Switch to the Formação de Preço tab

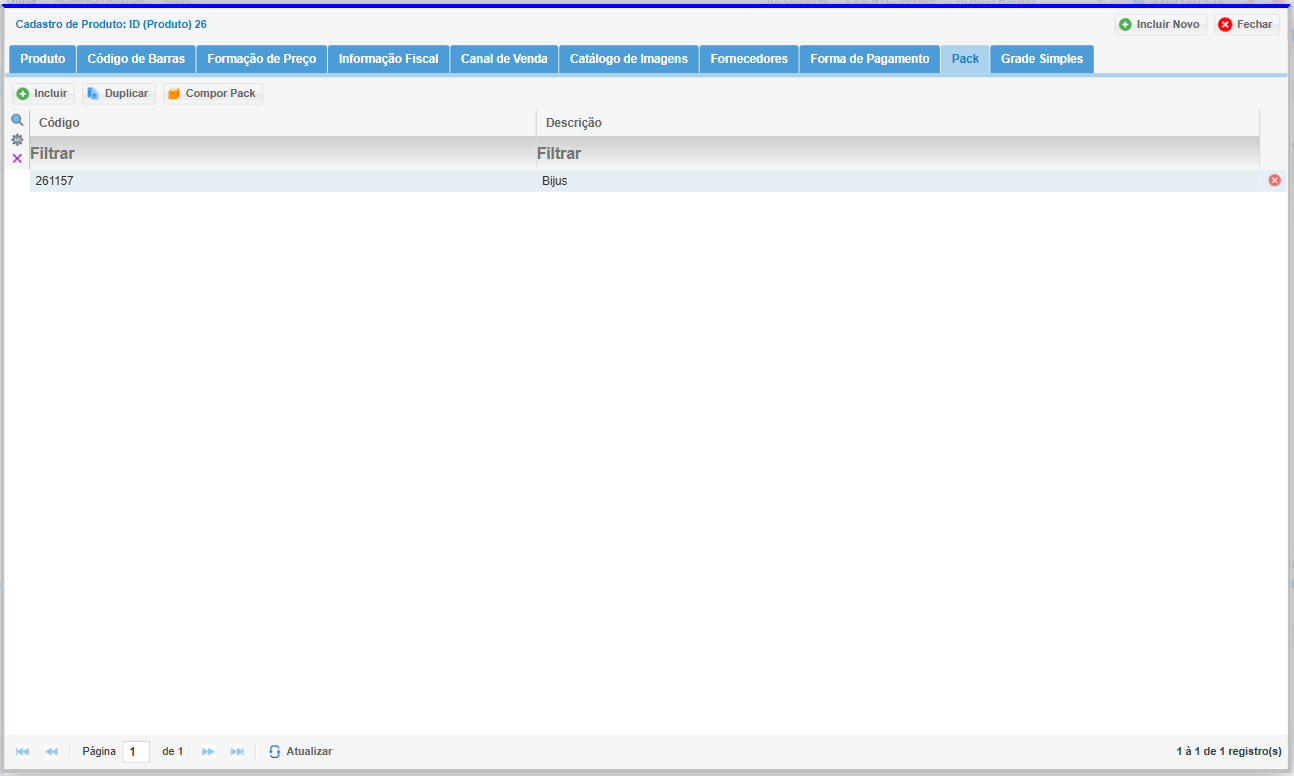pyautogui.click(x=261, y=59)
